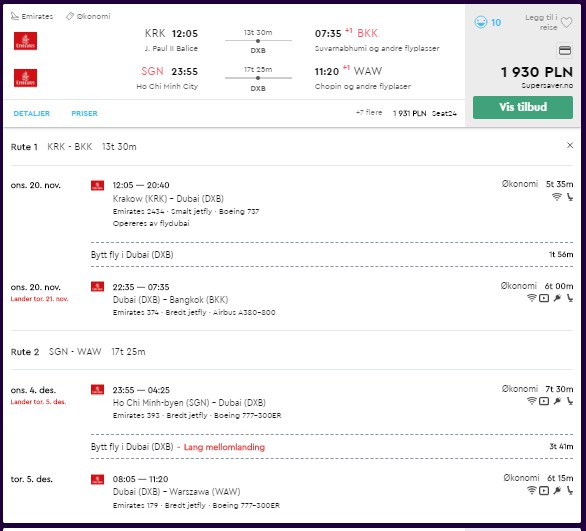Click the Lang mellomlanding warning text
Image resolution: width=586 pixels, height=531 pixels.
coord(224,447)
